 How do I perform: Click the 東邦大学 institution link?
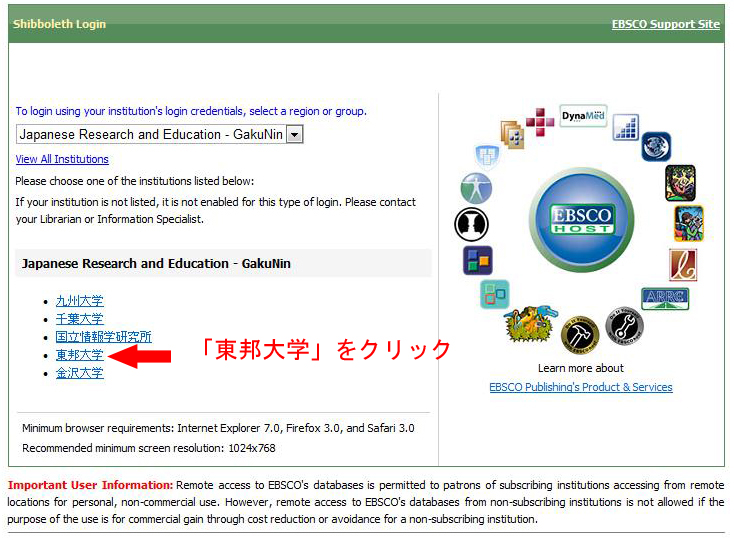pyautogui.click(x=80, y=355)
